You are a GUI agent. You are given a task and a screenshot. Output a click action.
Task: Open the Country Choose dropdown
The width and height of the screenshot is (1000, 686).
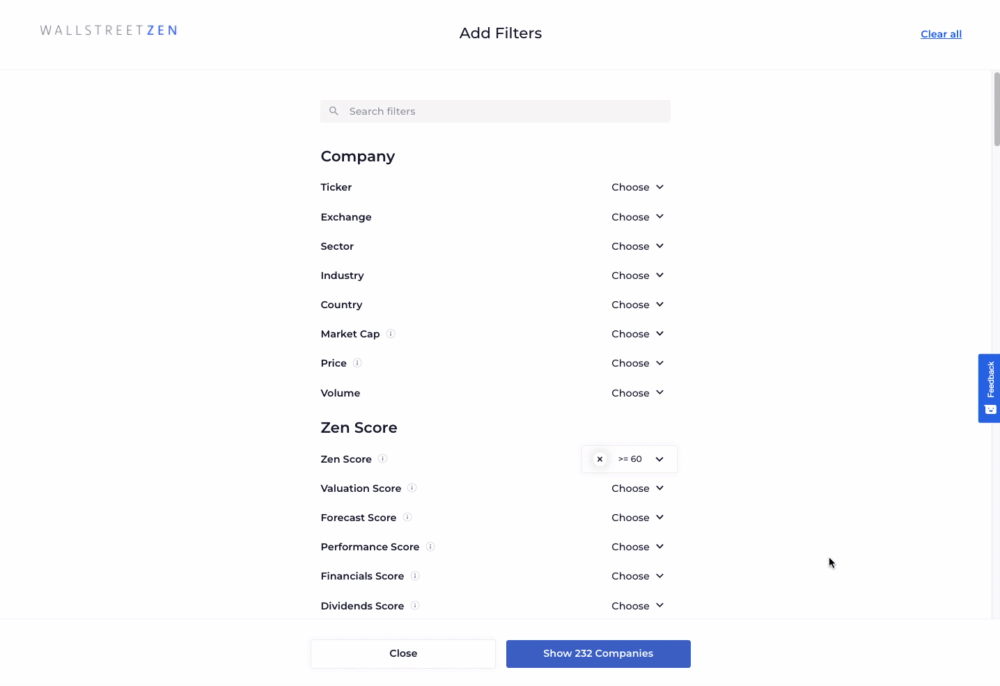pyautogui.click(x=637, y=305)
